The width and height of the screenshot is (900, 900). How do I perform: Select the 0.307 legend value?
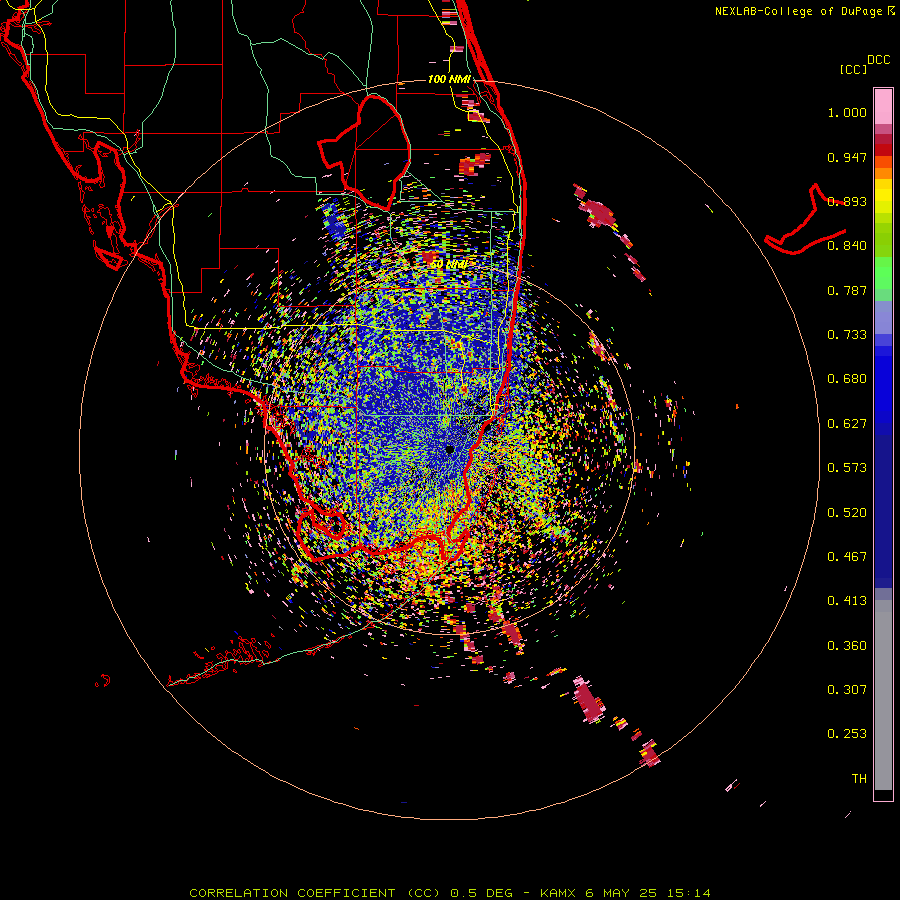(847, 690)
